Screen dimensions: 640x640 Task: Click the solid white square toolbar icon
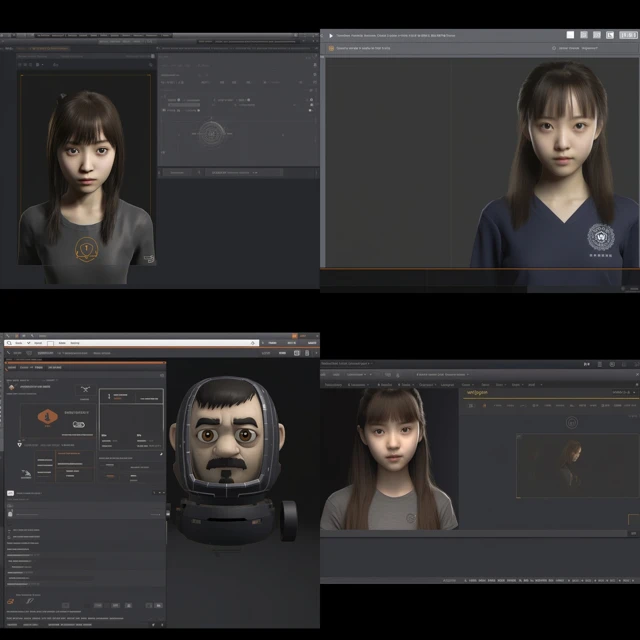click(570, 35)
